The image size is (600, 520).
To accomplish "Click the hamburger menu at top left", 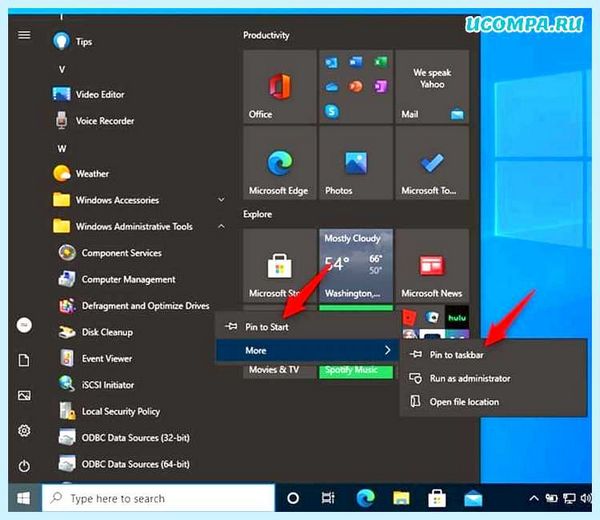I will pos(24,35).
